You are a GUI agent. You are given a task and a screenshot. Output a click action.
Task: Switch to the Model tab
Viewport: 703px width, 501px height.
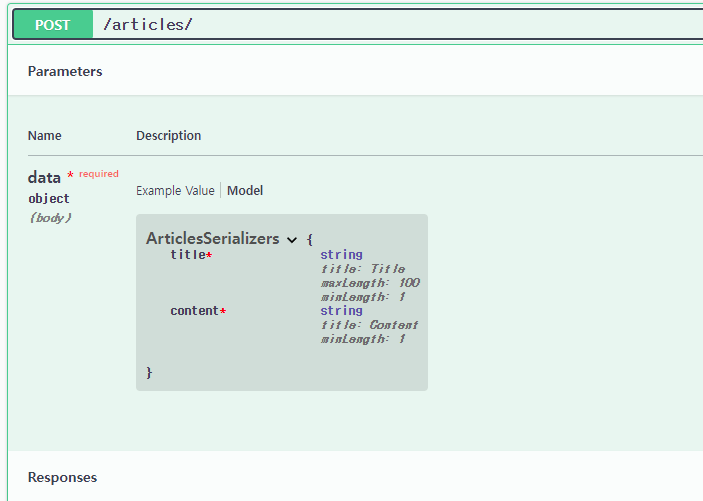click(245, 191)
